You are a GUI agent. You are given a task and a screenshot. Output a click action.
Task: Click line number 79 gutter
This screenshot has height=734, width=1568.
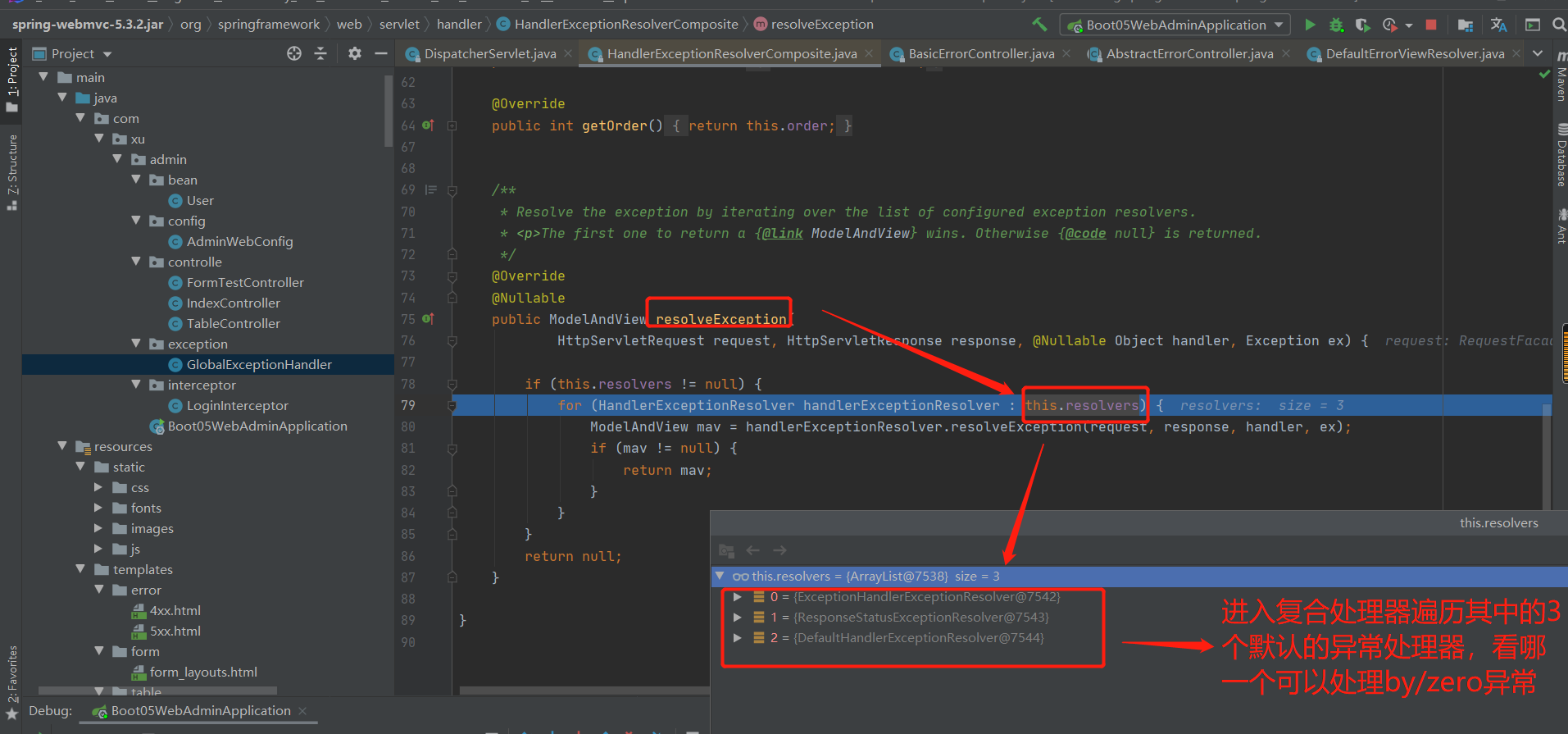pos(408,405)
